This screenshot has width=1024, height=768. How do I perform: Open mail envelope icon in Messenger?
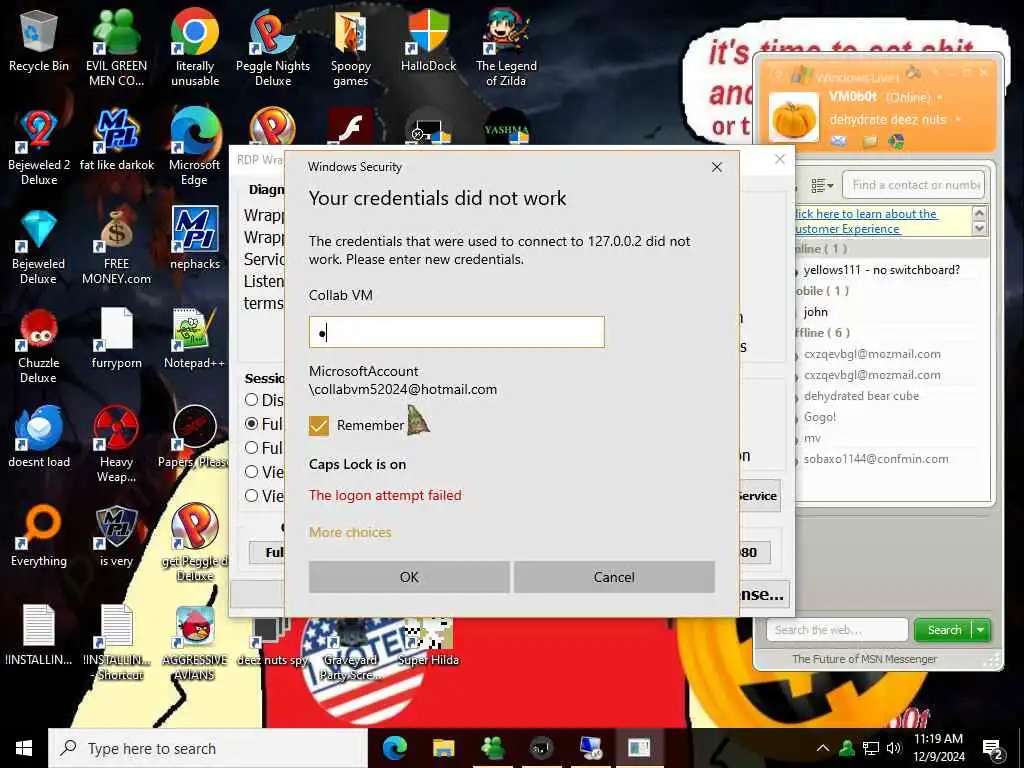(839, 140)
